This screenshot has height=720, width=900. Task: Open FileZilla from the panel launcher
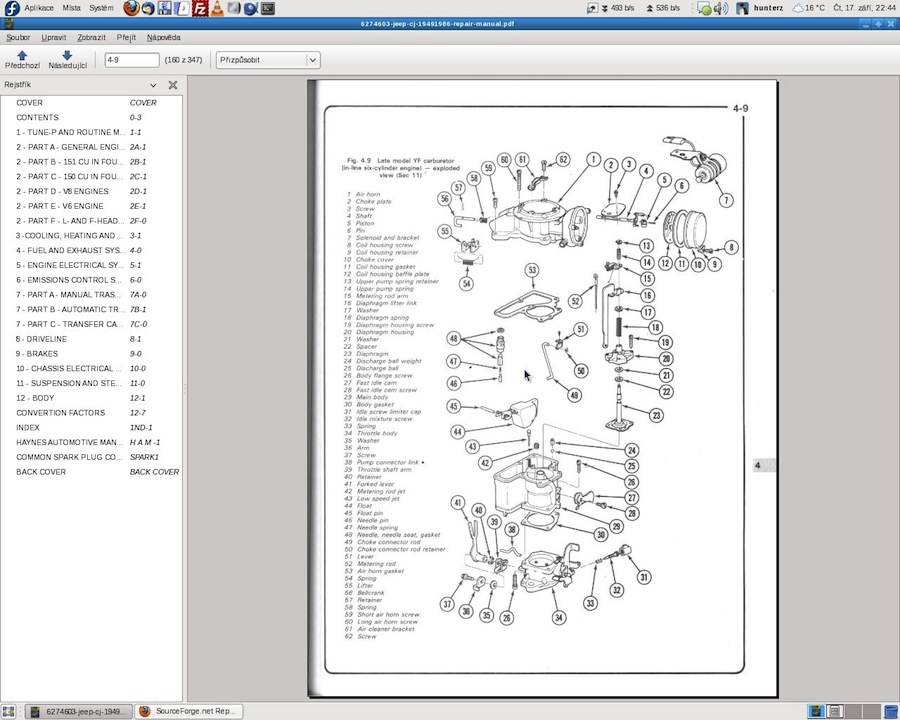(199, 8)
